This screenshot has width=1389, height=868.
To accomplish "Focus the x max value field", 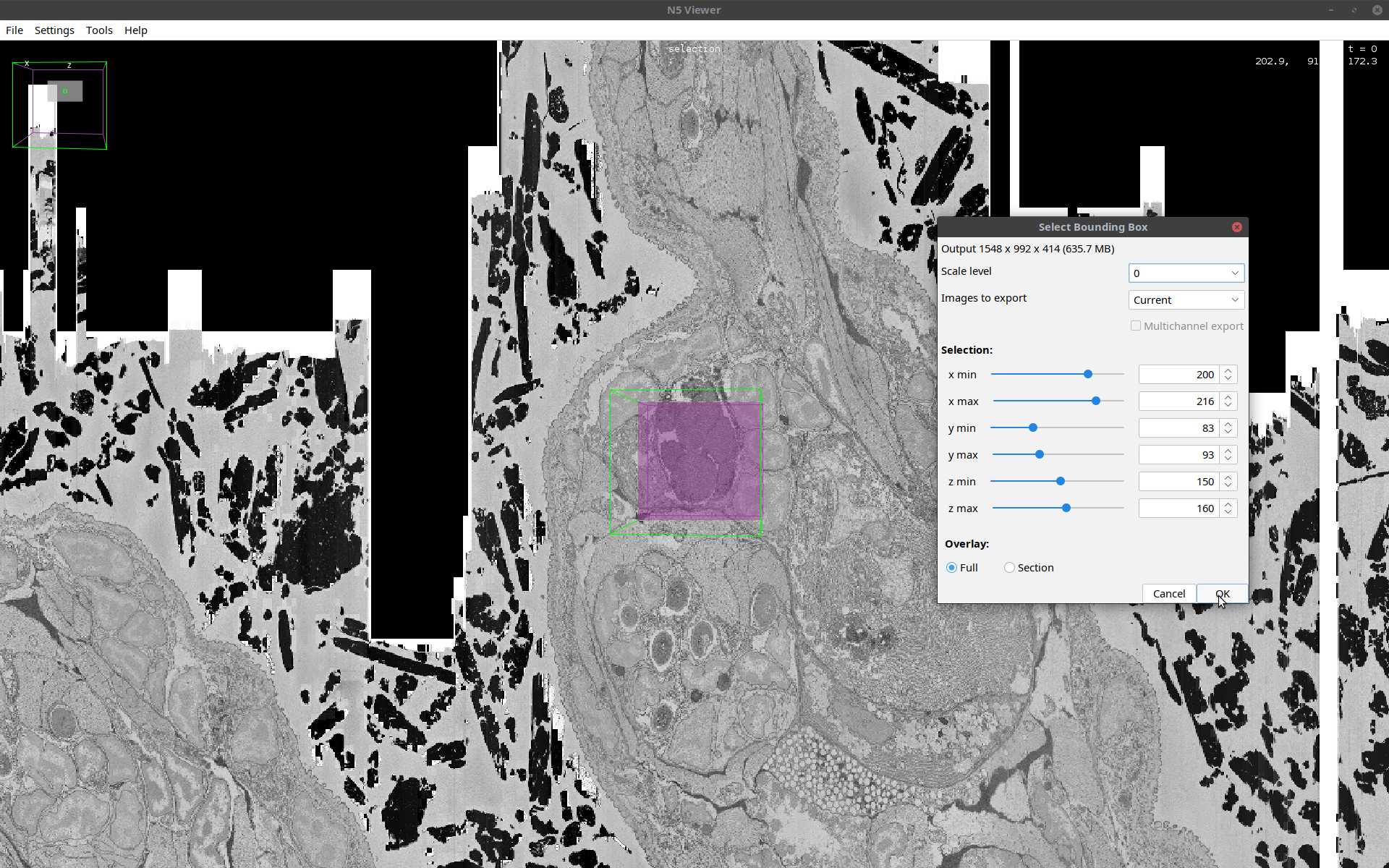I will (1179, 401).
